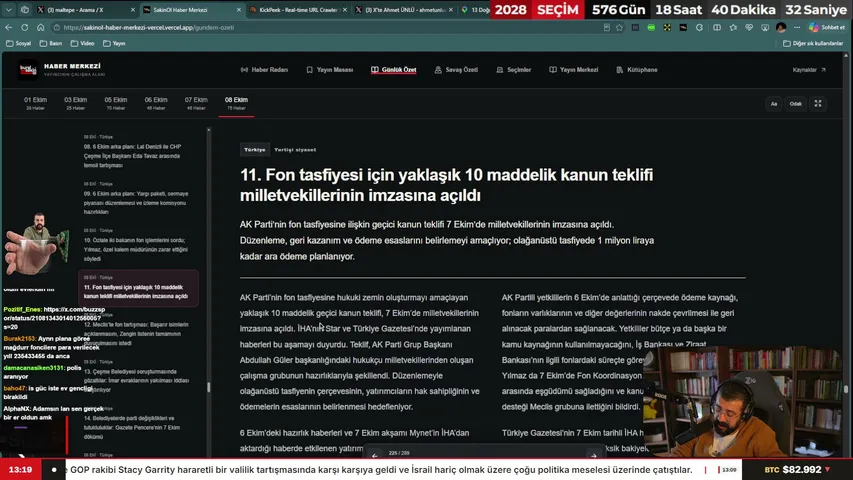This screenshot has width=853, height=480.
Task: Click the browser home icon
Action: point(41,27)
